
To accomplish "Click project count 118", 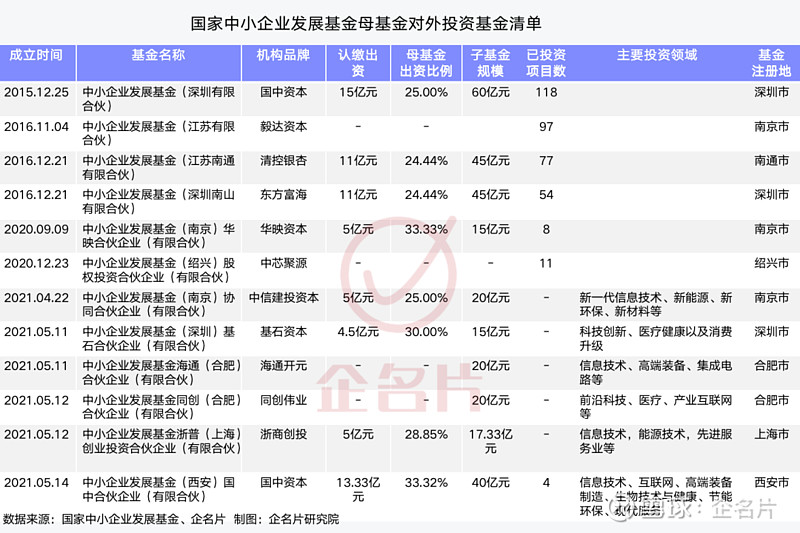I will (x=546, y=92).
